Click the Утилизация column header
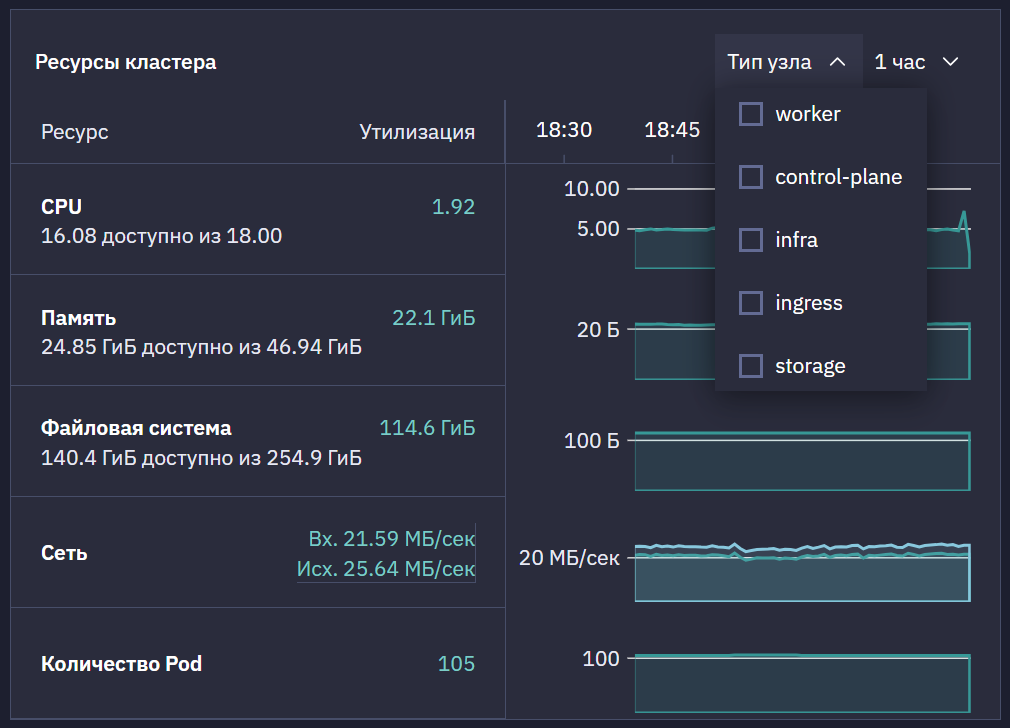1010x728 pixels. tap(417, 132)
